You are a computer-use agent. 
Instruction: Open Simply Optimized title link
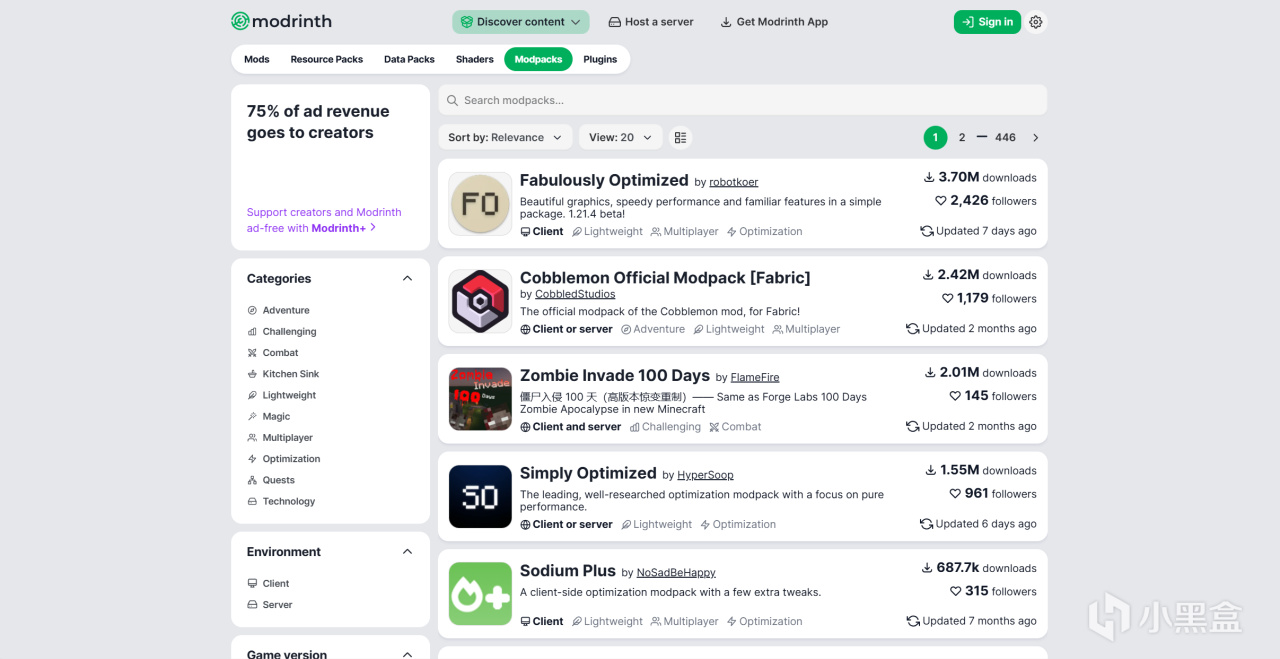click(x=588, y=473)
